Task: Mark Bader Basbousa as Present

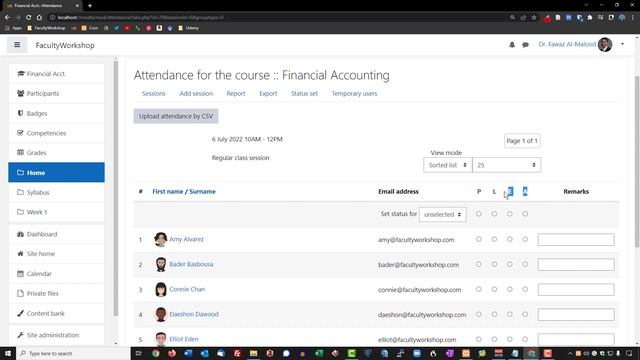Action: (x=479, y=264)
